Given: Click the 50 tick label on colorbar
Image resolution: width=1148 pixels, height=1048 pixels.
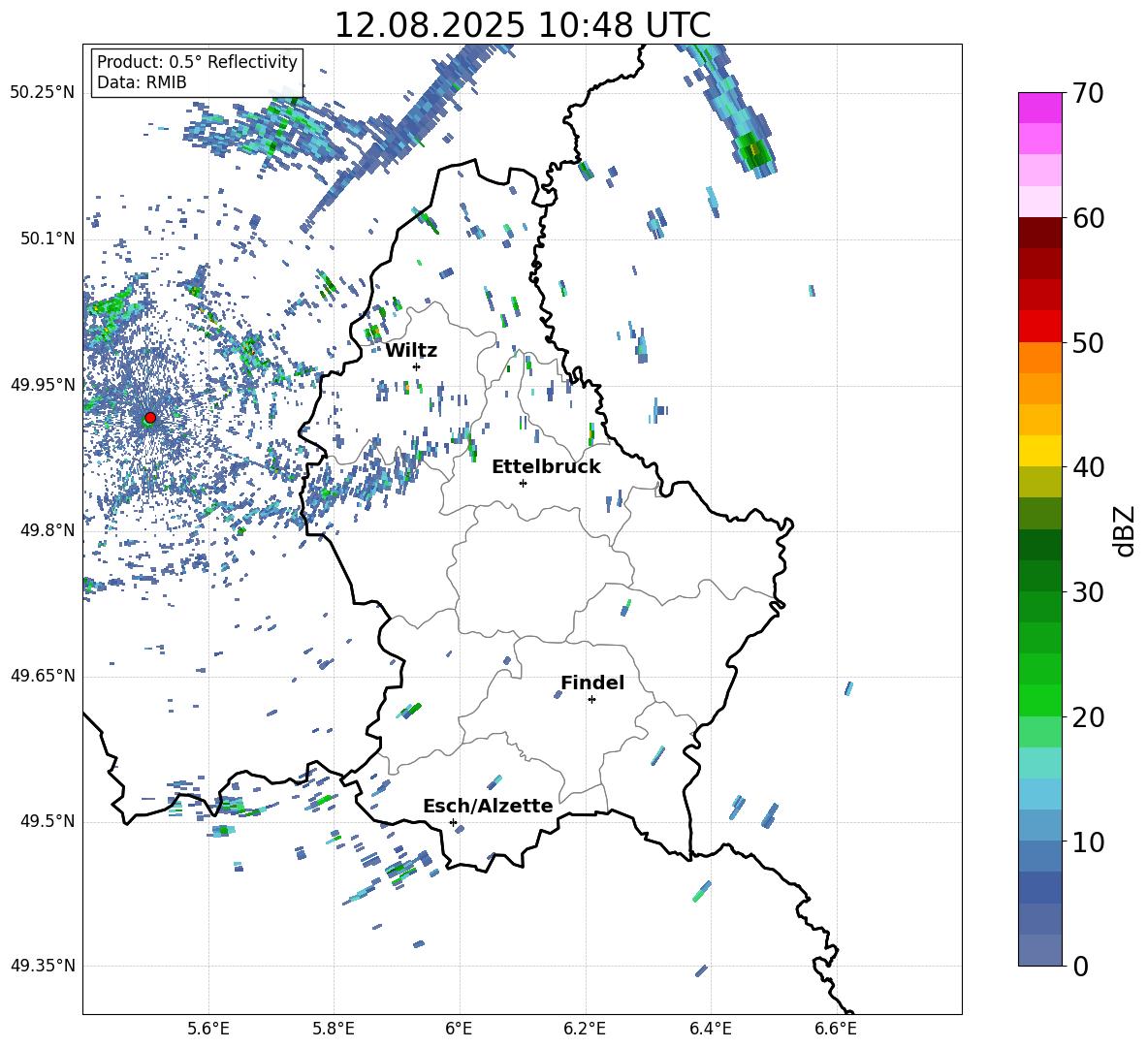Looking at the screenshot, I should (1088, 343).
